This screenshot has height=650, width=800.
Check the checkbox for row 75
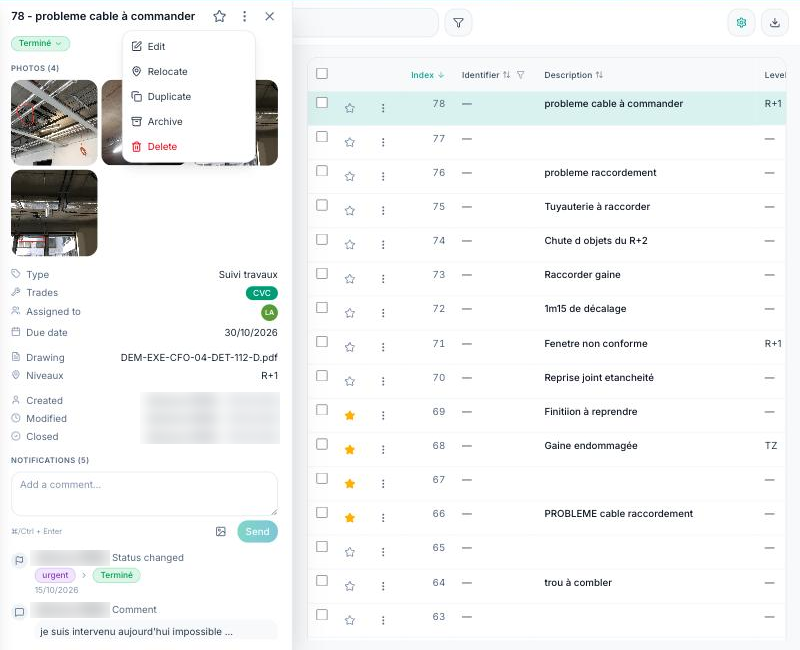click(x=322, y=205)
